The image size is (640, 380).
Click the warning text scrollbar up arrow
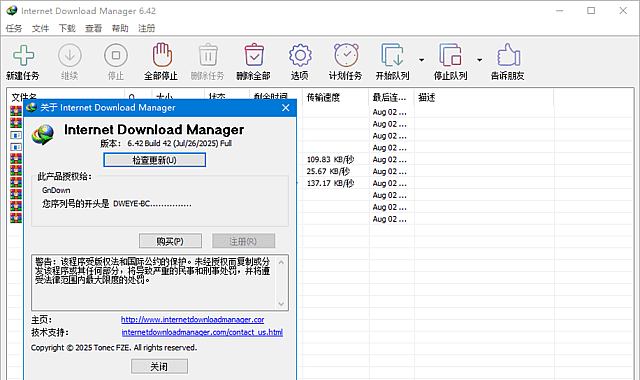coord(281,262)
